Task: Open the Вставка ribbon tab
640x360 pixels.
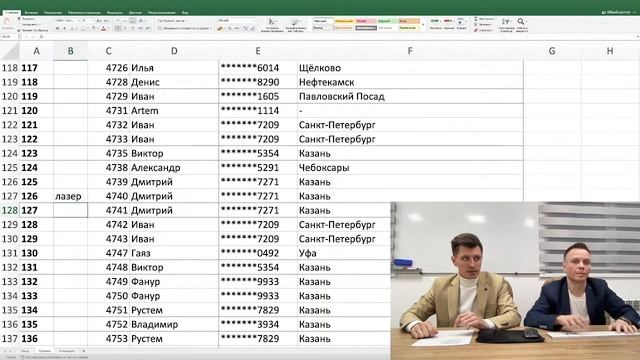Action: click(31, 13)
